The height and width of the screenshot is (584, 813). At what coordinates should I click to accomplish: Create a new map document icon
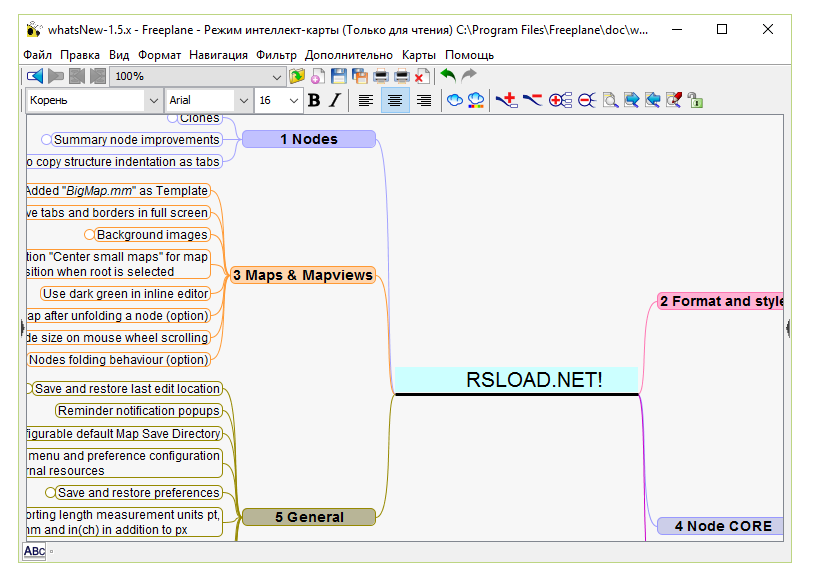click(318, 76)
